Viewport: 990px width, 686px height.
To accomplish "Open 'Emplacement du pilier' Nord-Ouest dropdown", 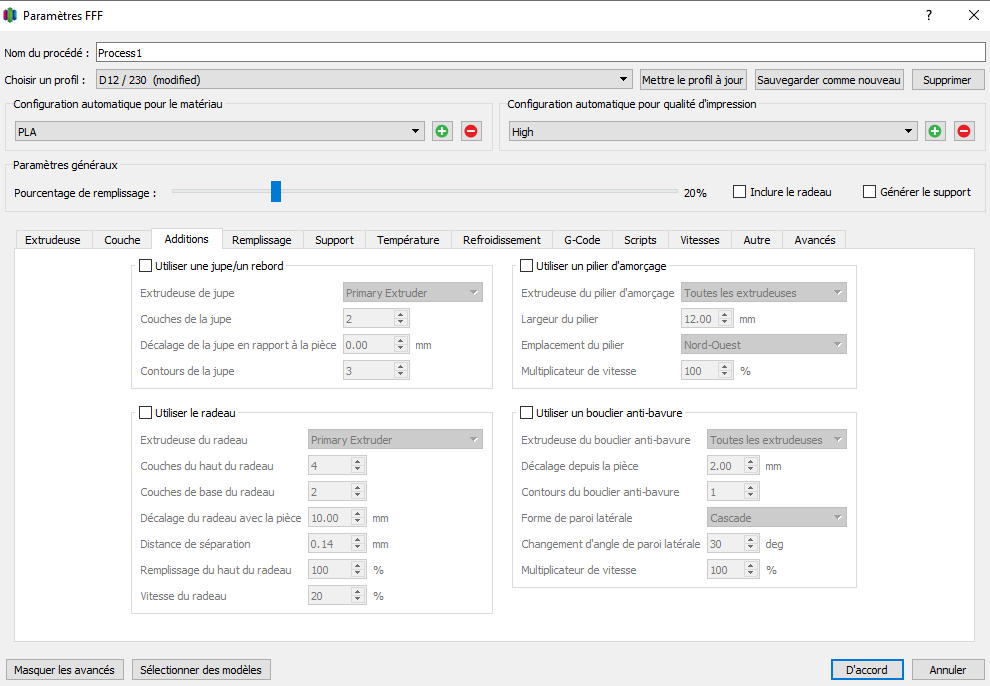I will (763, 345).
